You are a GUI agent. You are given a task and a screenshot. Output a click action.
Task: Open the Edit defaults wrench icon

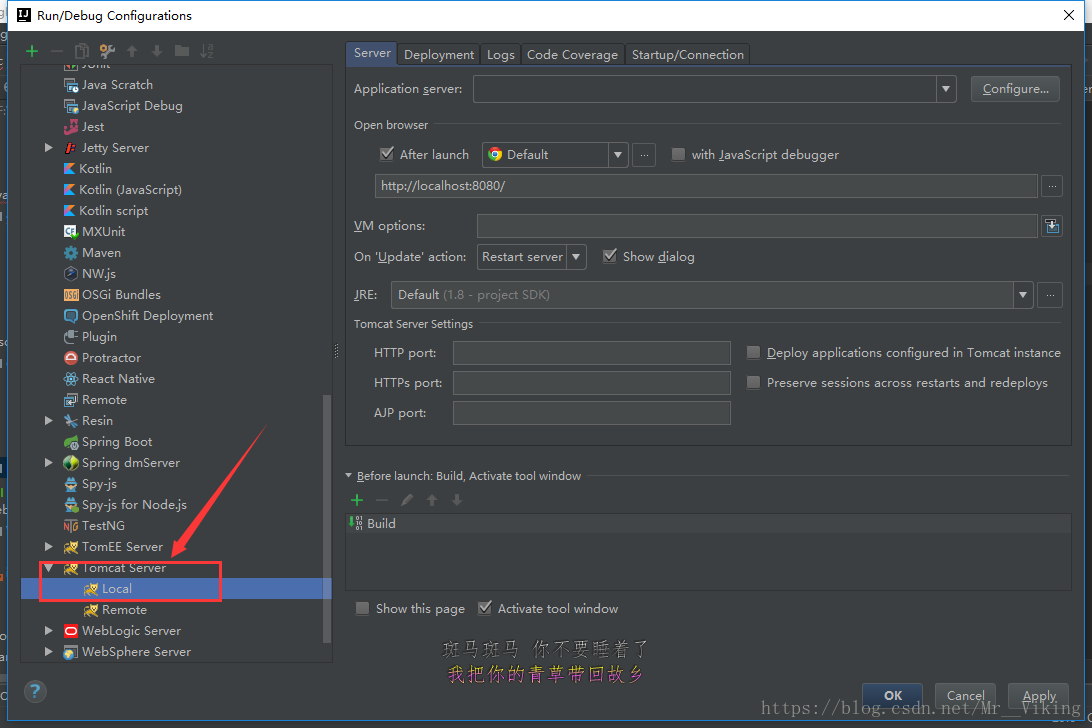pos(107,51)
